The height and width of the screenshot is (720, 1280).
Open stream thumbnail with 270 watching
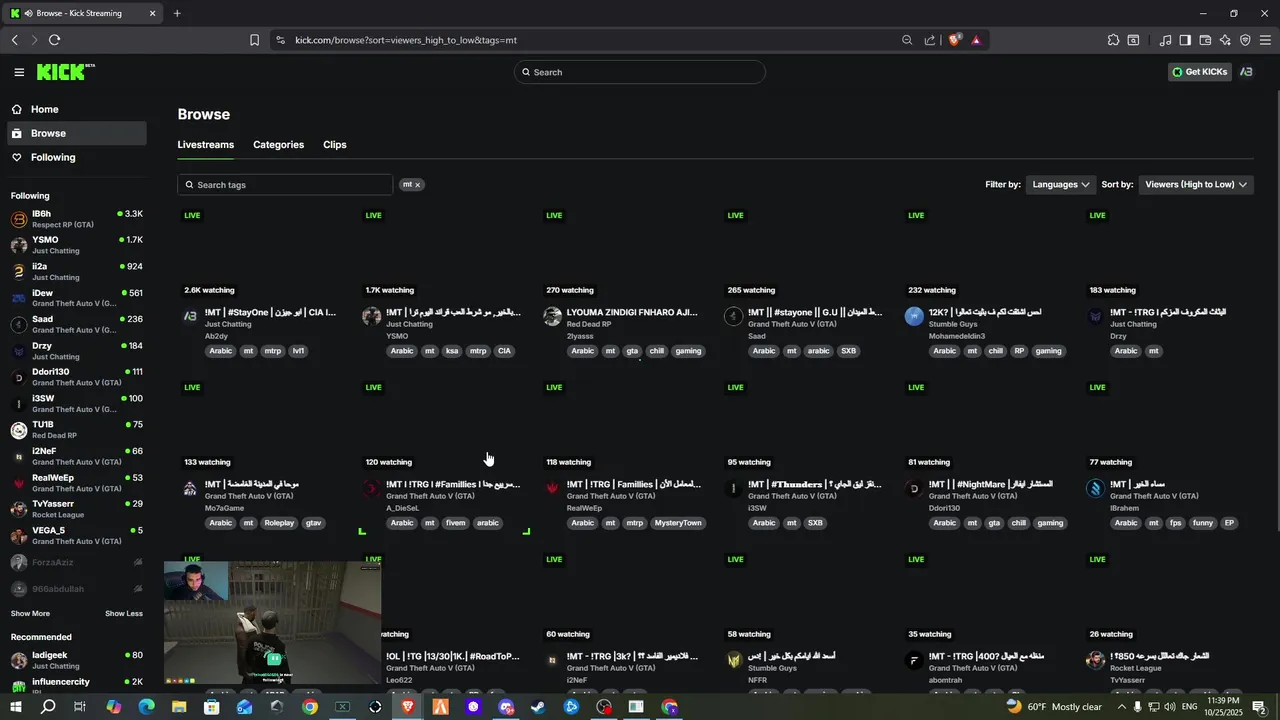[621, 252]
